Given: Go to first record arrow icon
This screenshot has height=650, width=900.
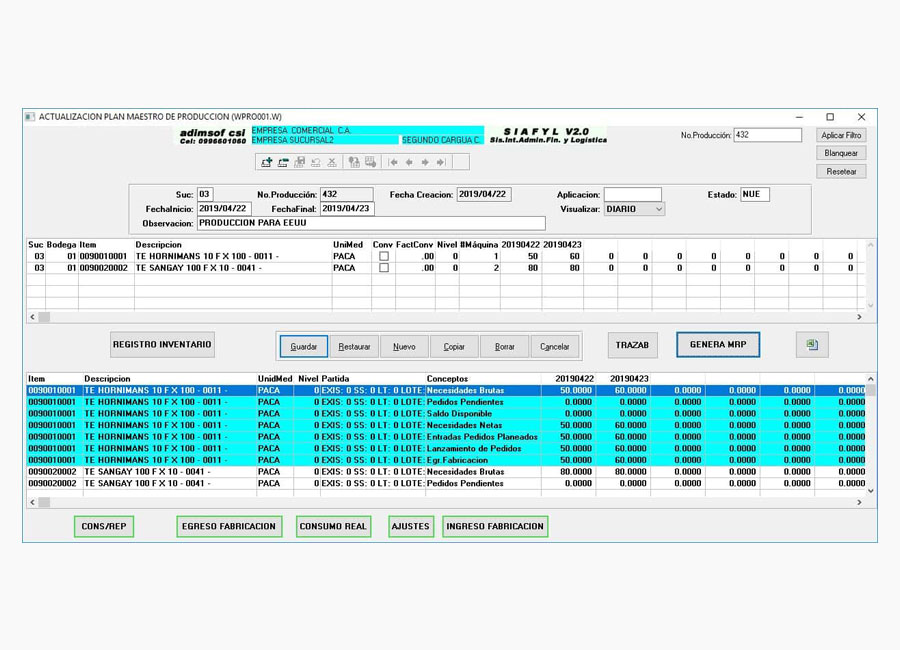Looking at the screenshot, I should [x=393, y=162].
